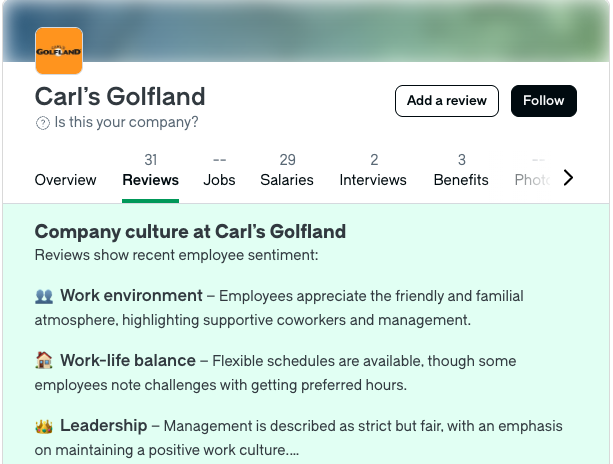Select the Reviews tab

(151, 180)
